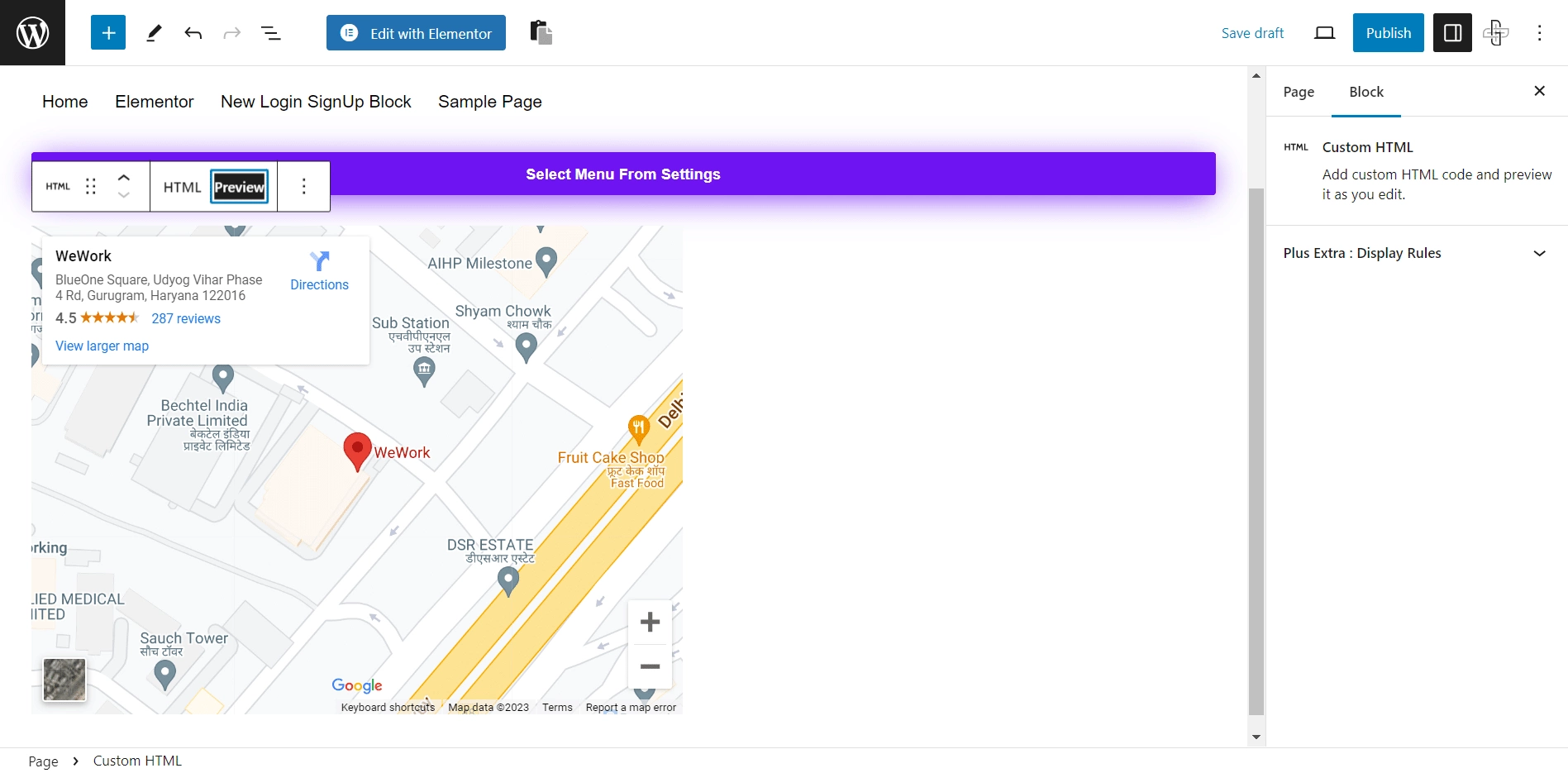1568x773 pixels.
Task: Move the block up with the arrow
Action: click(124, 178)
